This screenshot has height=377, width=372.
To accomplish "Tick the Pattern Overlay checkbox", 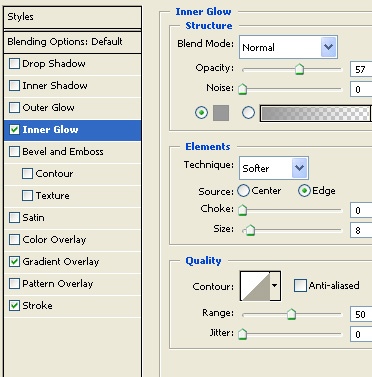I will (x=14, y=283).
